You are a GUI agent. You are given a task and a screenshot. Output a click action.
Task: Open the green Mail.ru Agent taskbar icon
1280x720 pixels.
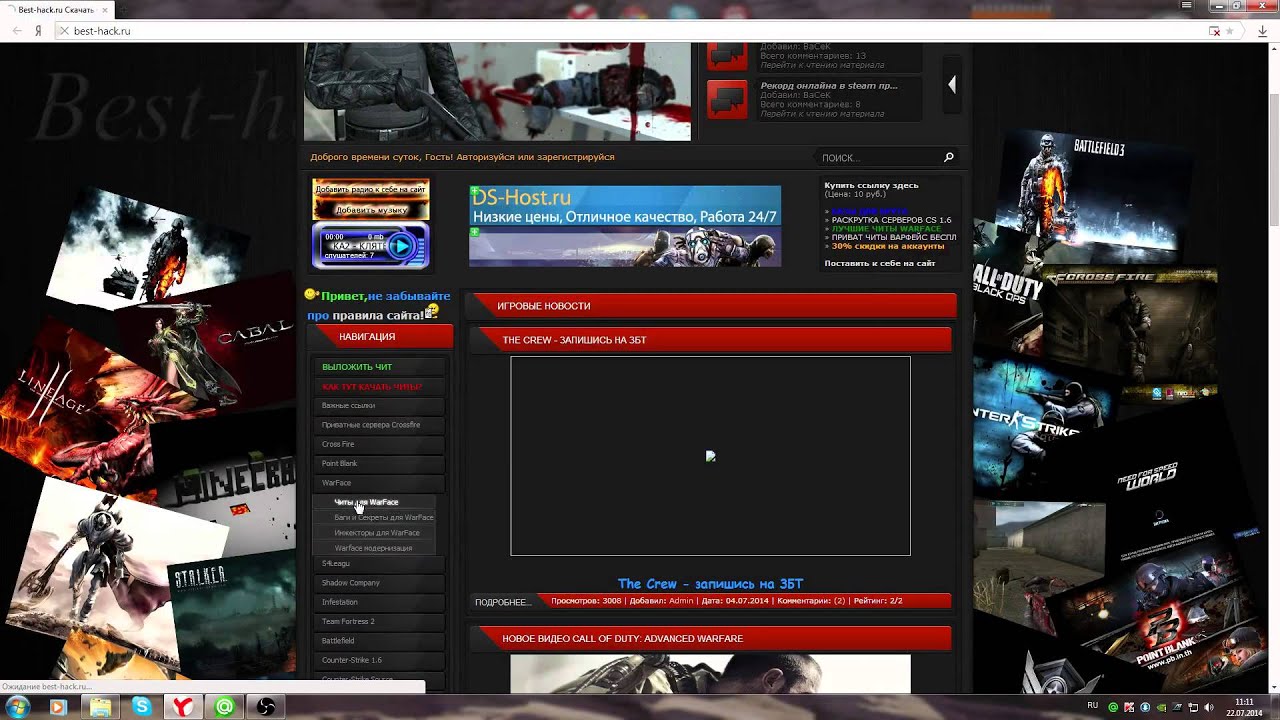coord(225,707)
